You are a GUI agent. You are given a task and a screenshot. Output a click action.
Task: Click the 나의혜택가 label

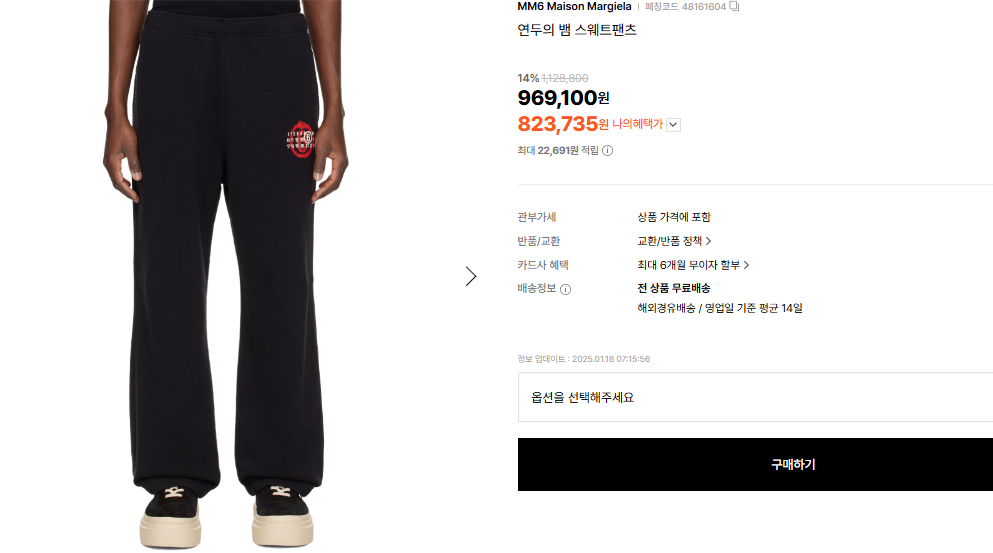pyautogui.click(x=637, y=124)
